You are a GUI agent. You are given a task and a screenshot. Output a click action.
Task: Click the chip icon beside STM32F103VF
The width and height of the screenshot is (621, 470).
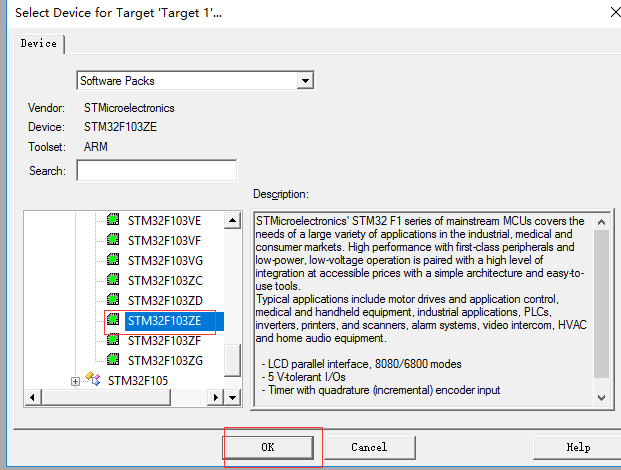coord(113,239)
